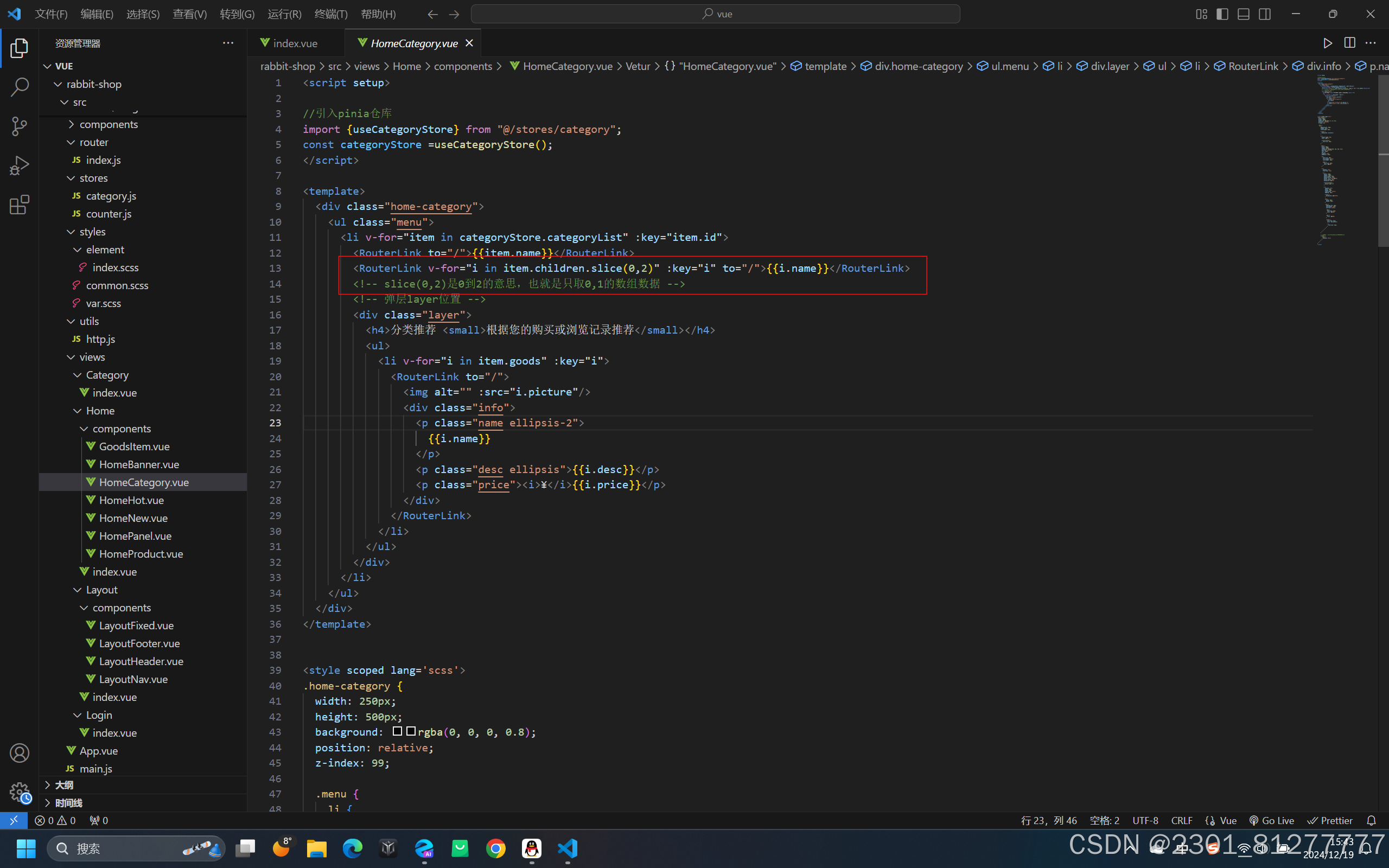The height and width of the screenshot is (868, 1389).
Task: Close the HomeCategory.vue tab
Action: pos(469,43)
